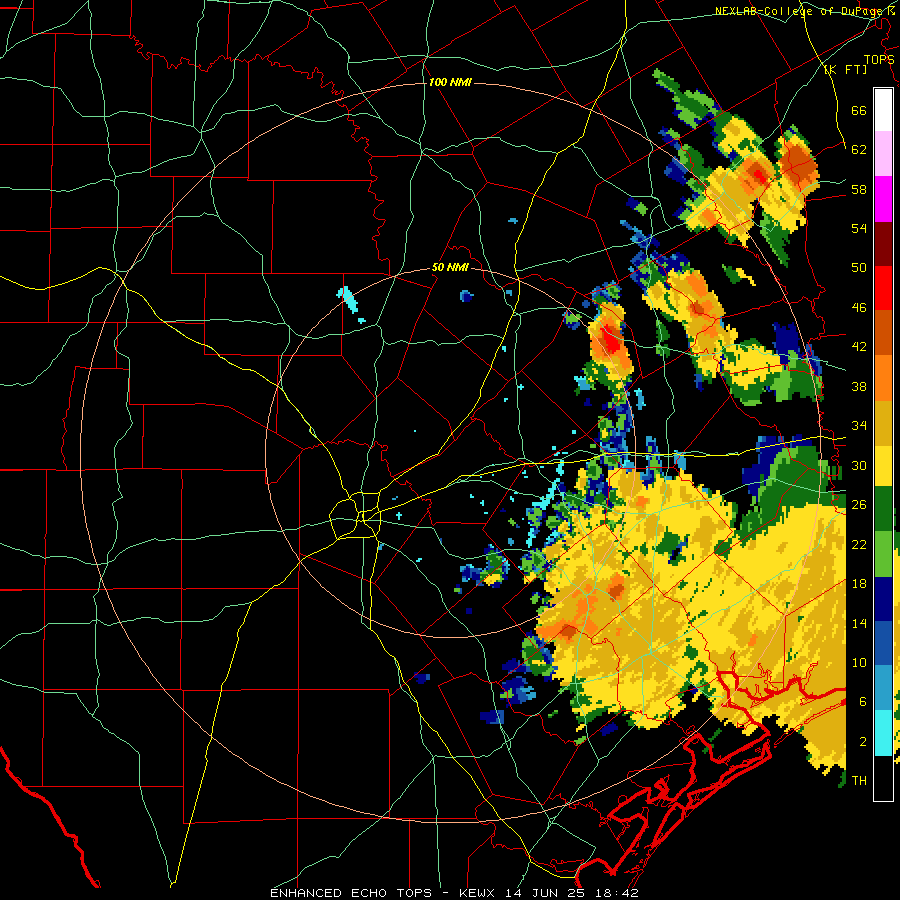Click the '10' legend value

(859, 663)
